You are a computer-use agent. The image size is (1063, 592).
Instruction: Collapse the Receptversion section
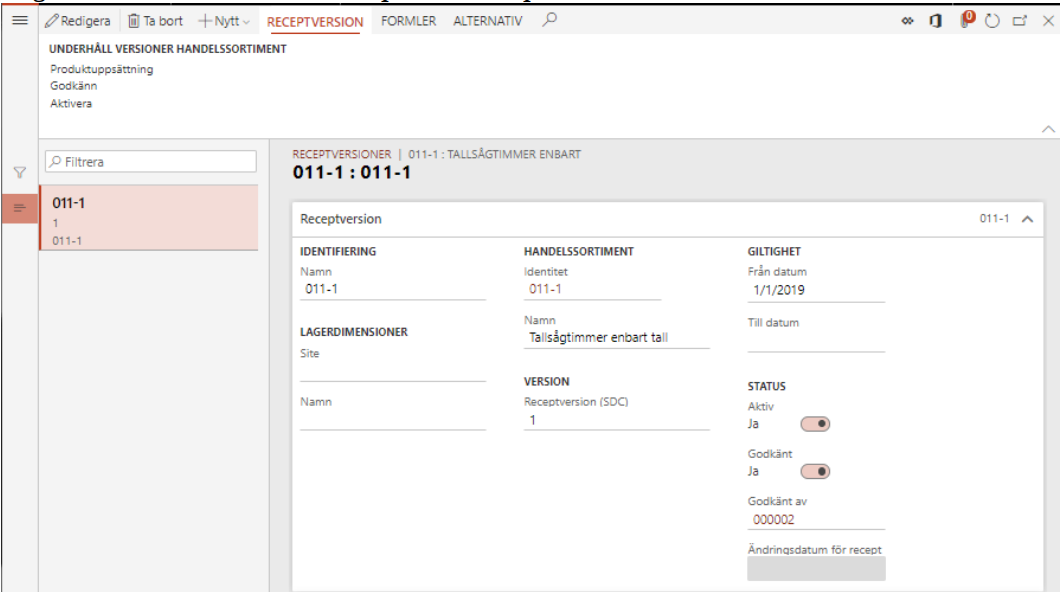[1027, 219]
